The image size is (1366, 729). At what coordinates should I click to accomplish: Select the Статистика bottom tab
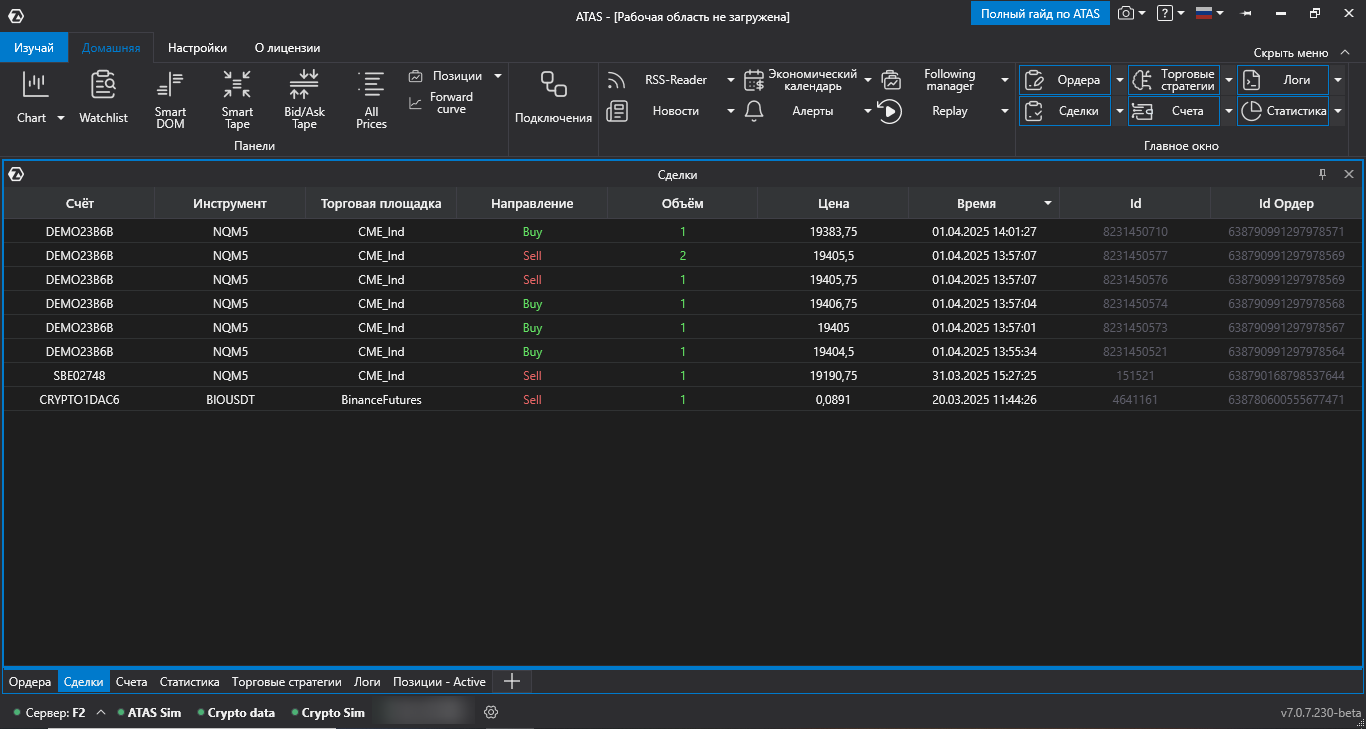pos(189,682)
